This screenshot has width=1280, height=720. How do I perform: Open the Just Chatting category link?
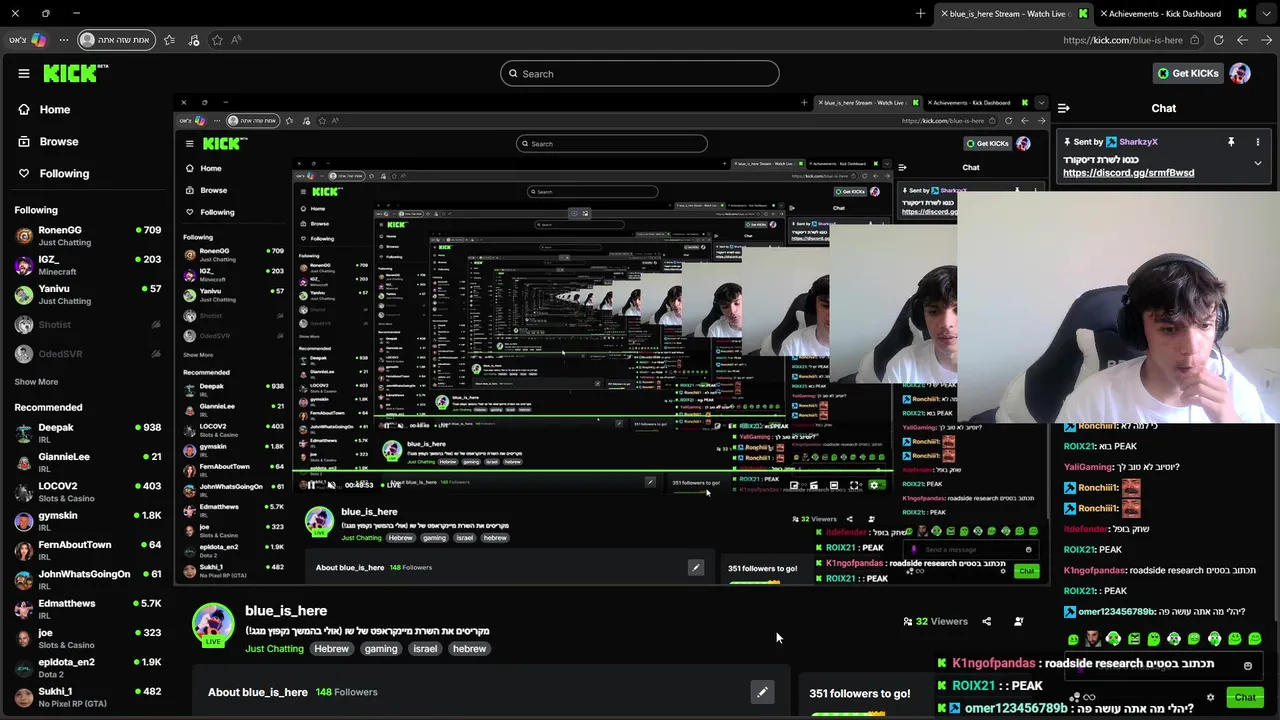[274, 649]
